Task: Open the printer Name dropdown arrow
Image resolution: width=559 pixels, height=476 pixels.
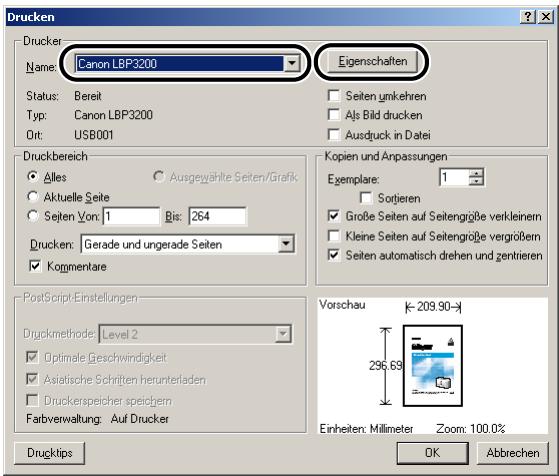Action: [292, 63]
